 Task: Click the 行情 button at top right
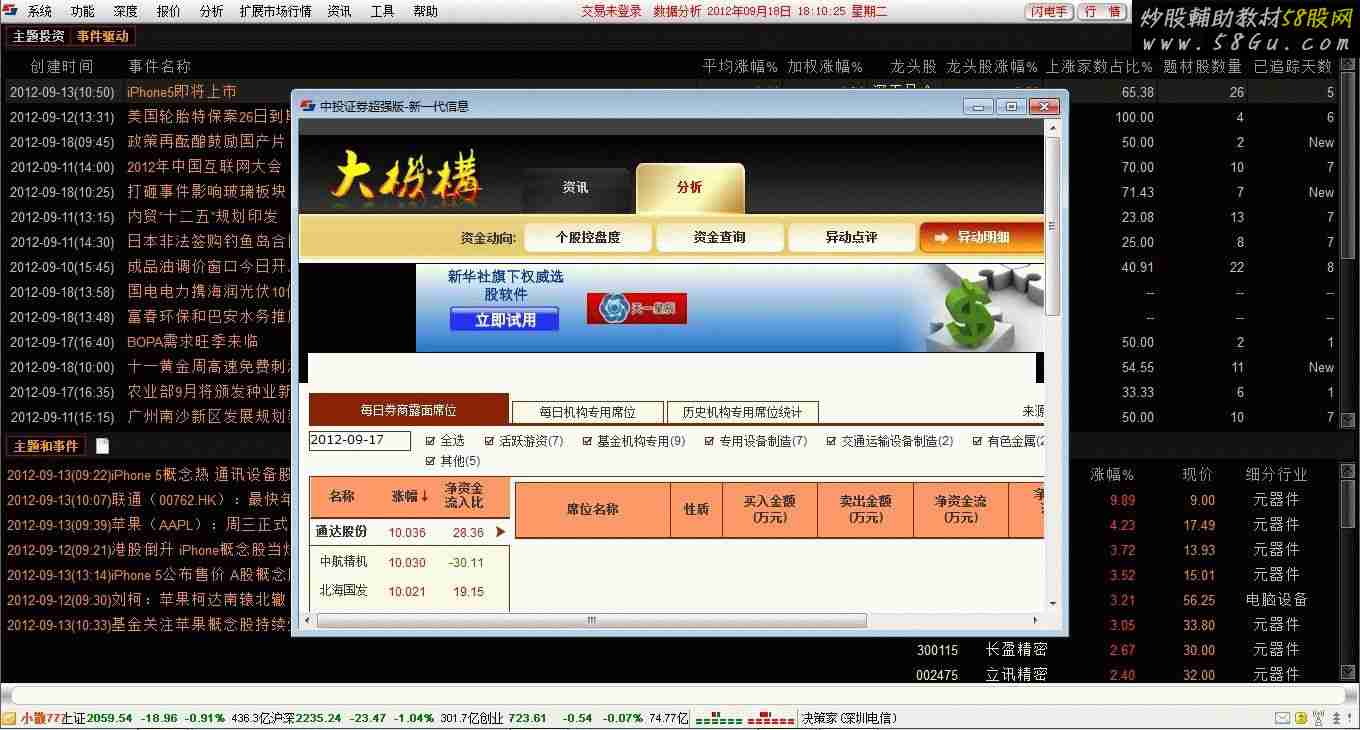(1103, 12)
